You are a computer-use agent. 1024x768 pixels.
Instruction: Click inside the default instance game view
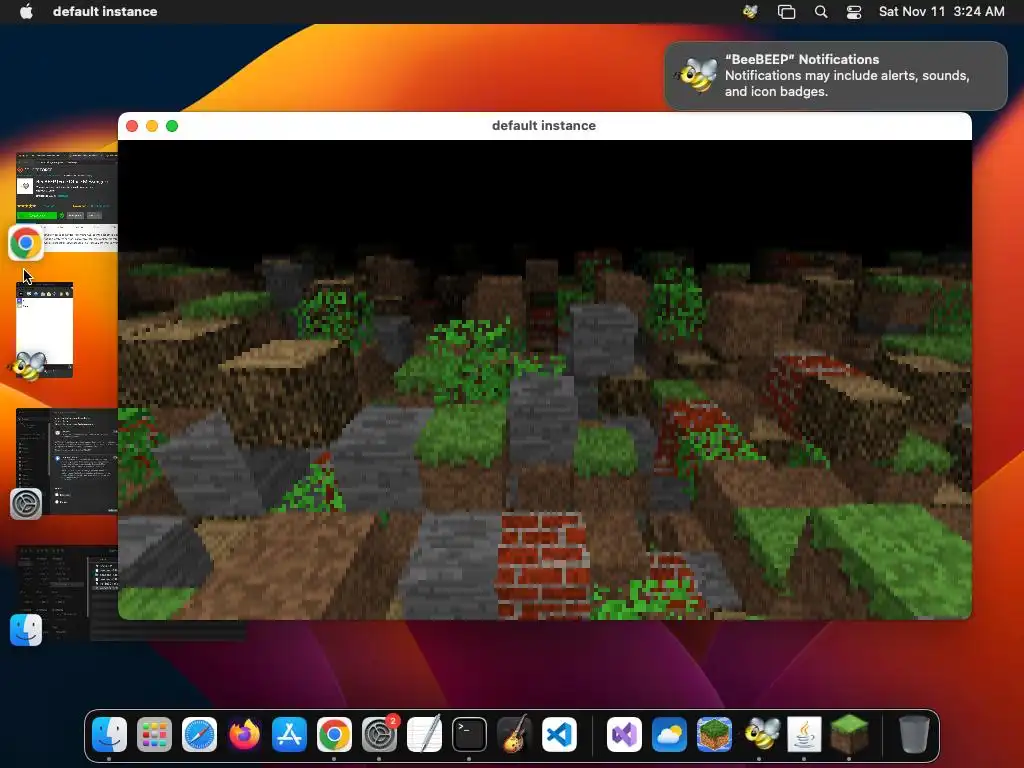(x=545, y=379)
